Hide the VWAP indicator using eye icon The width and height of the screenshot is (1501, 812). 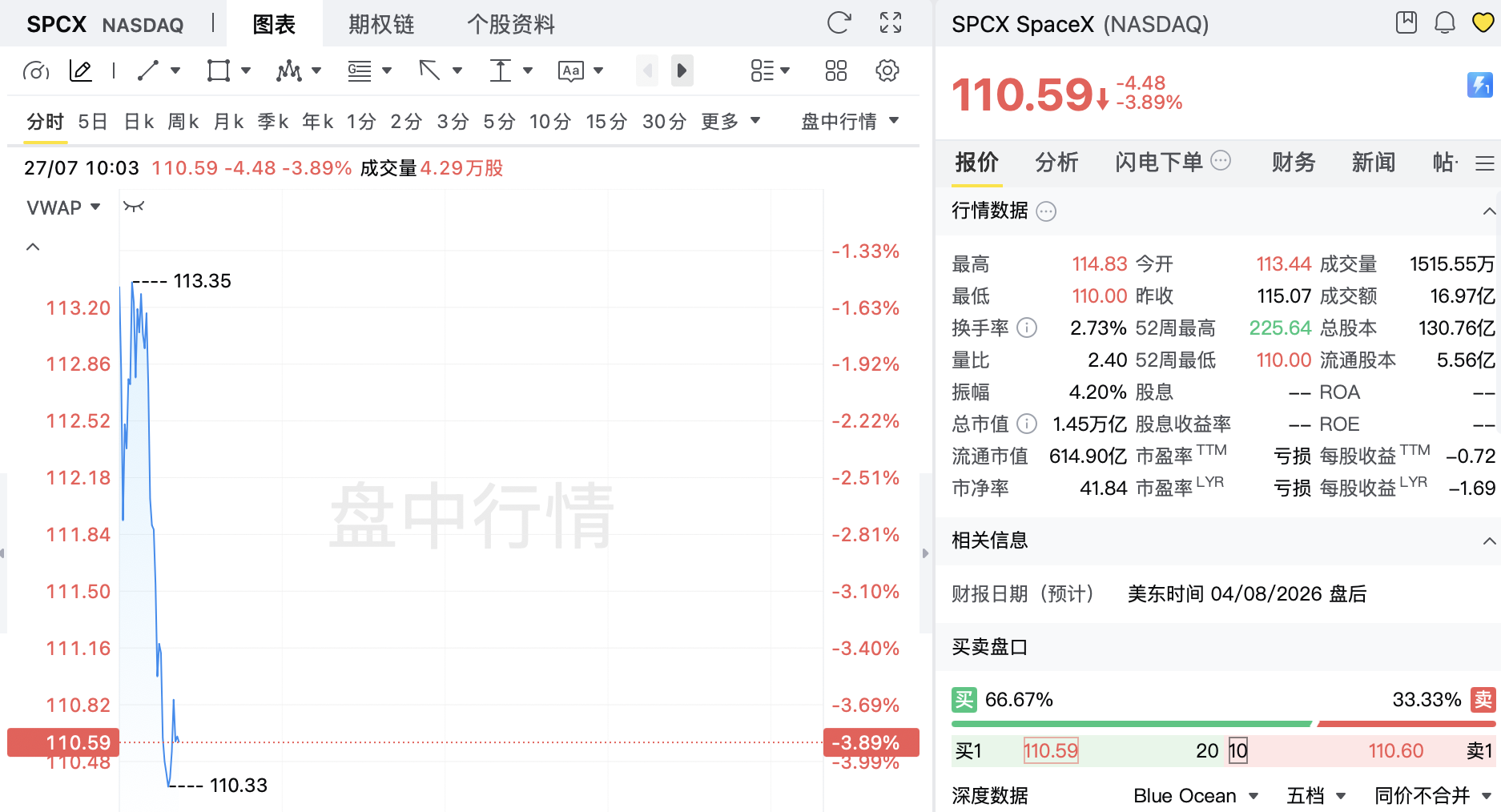134,207
